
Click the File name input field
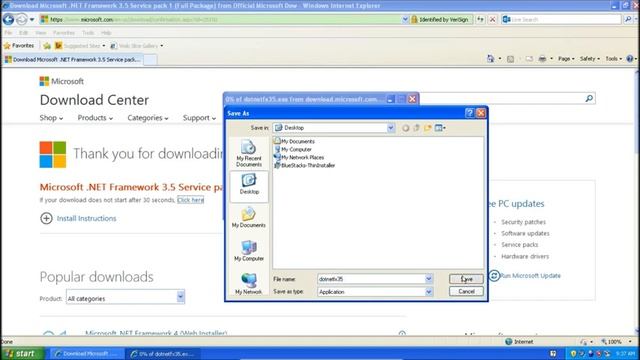pos(371,279)
